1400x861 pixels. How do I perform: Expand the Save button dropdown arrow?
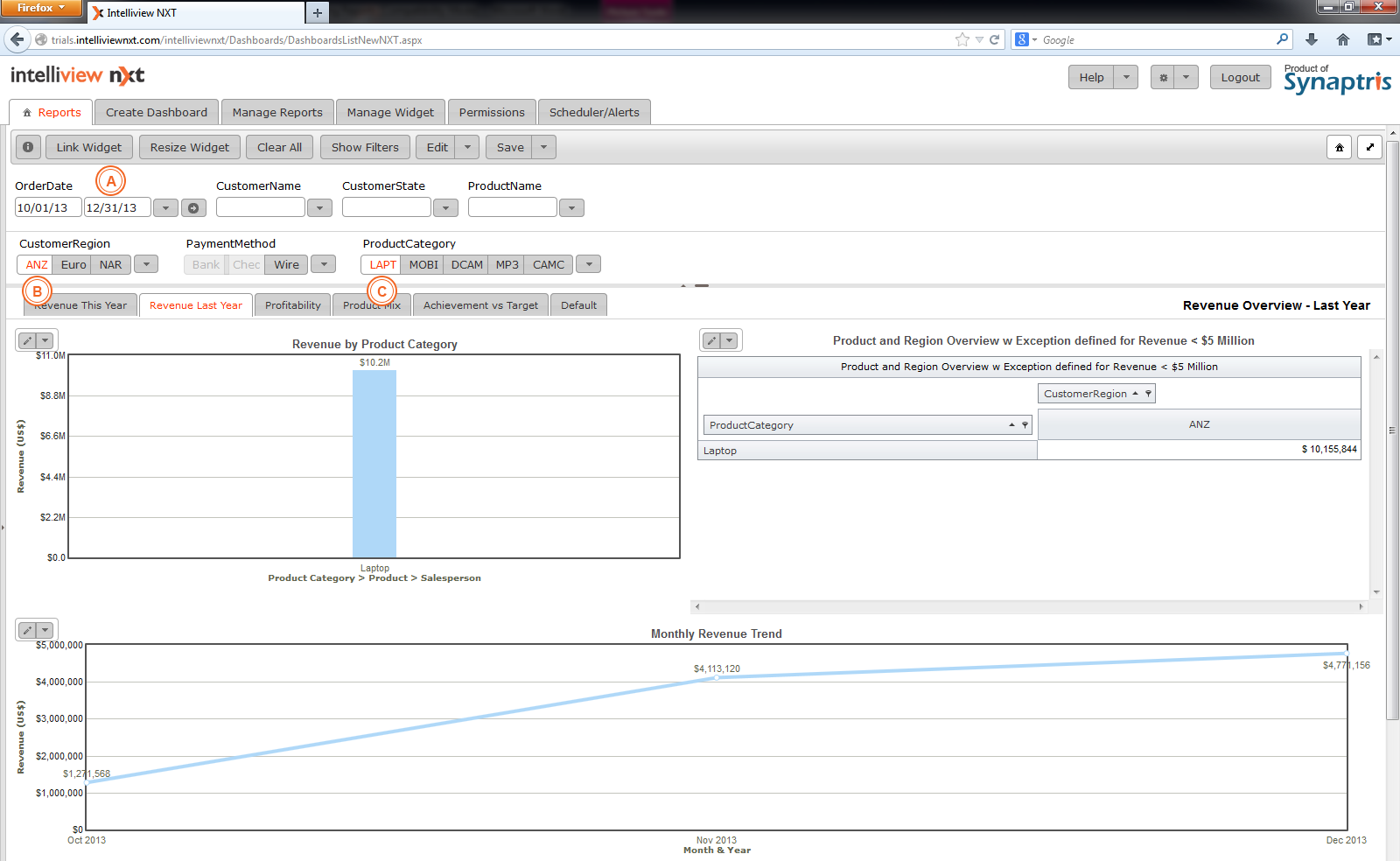(x=543, y=147)
